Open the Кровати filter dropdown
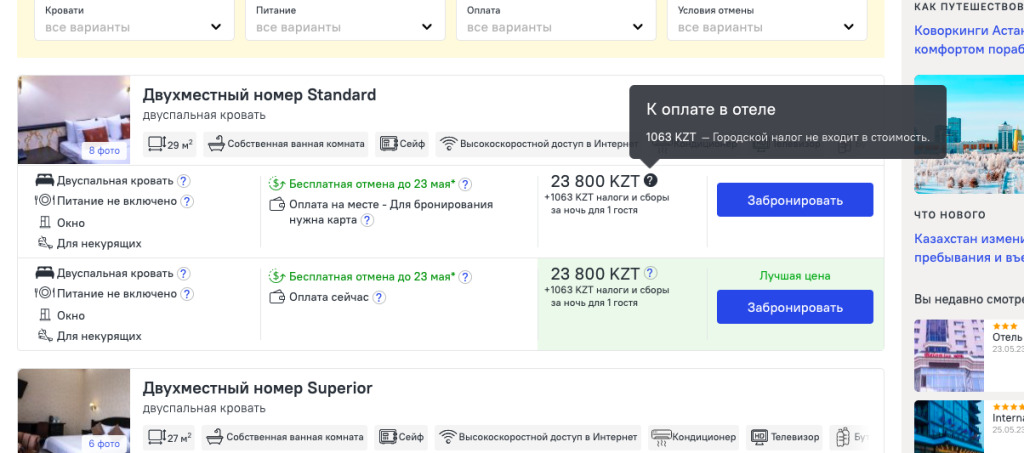1024x453 pixels. click(x=134, y=21)
